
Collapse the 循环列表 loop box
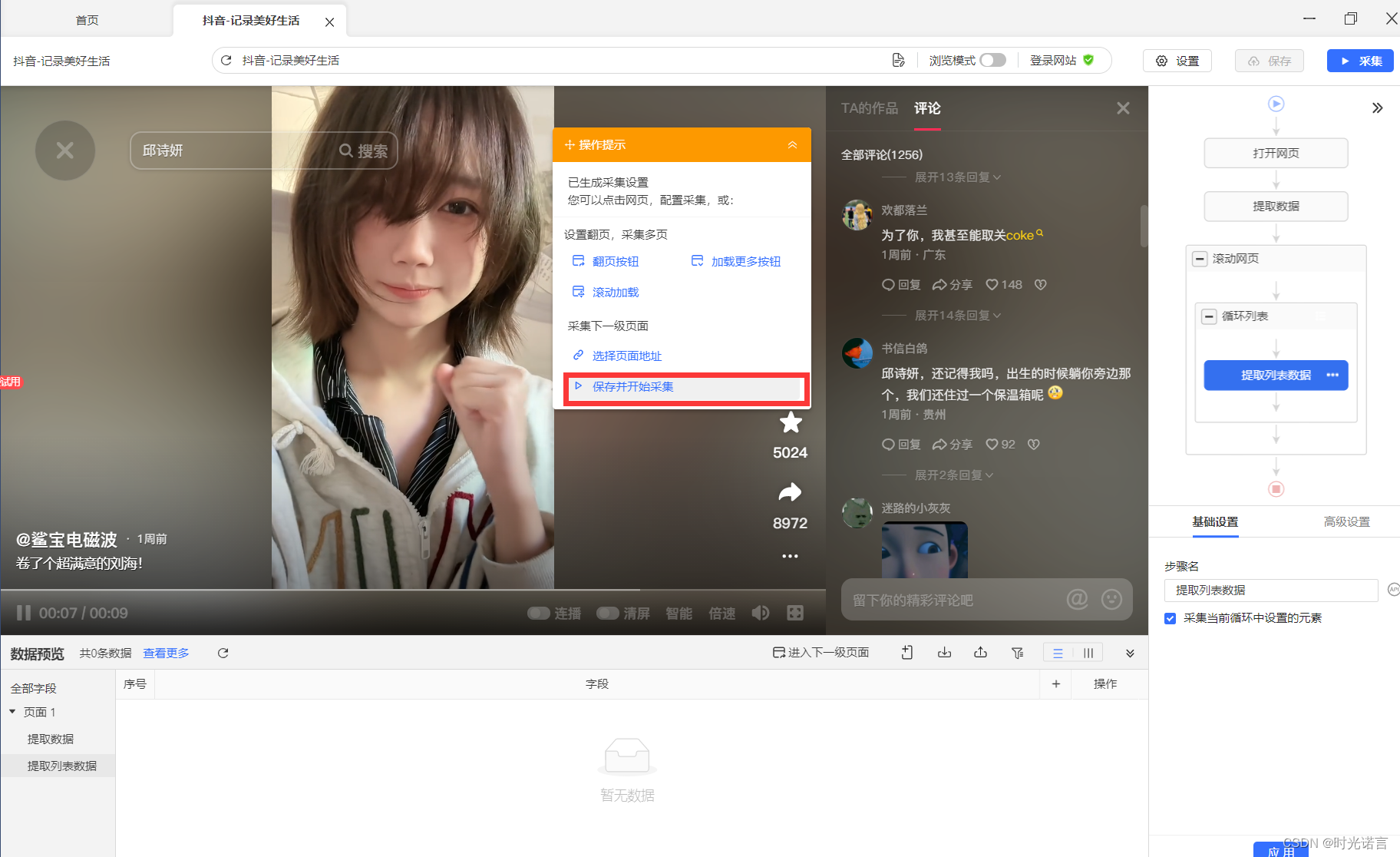(x=1209, y=316)
